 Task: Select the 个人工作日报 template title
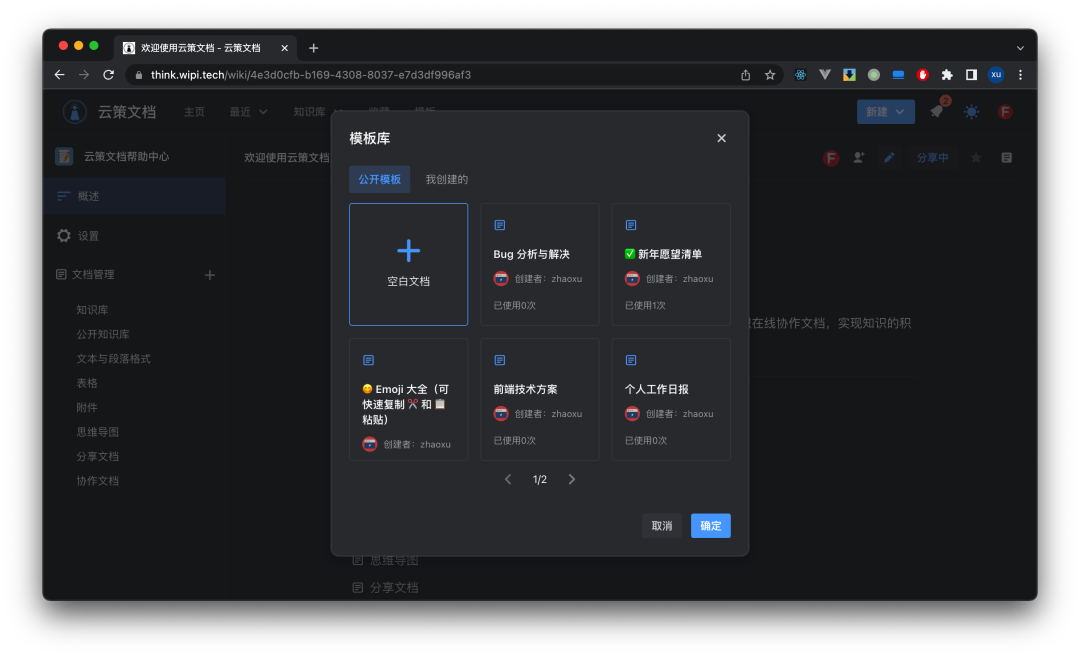(x=656, y=389)
